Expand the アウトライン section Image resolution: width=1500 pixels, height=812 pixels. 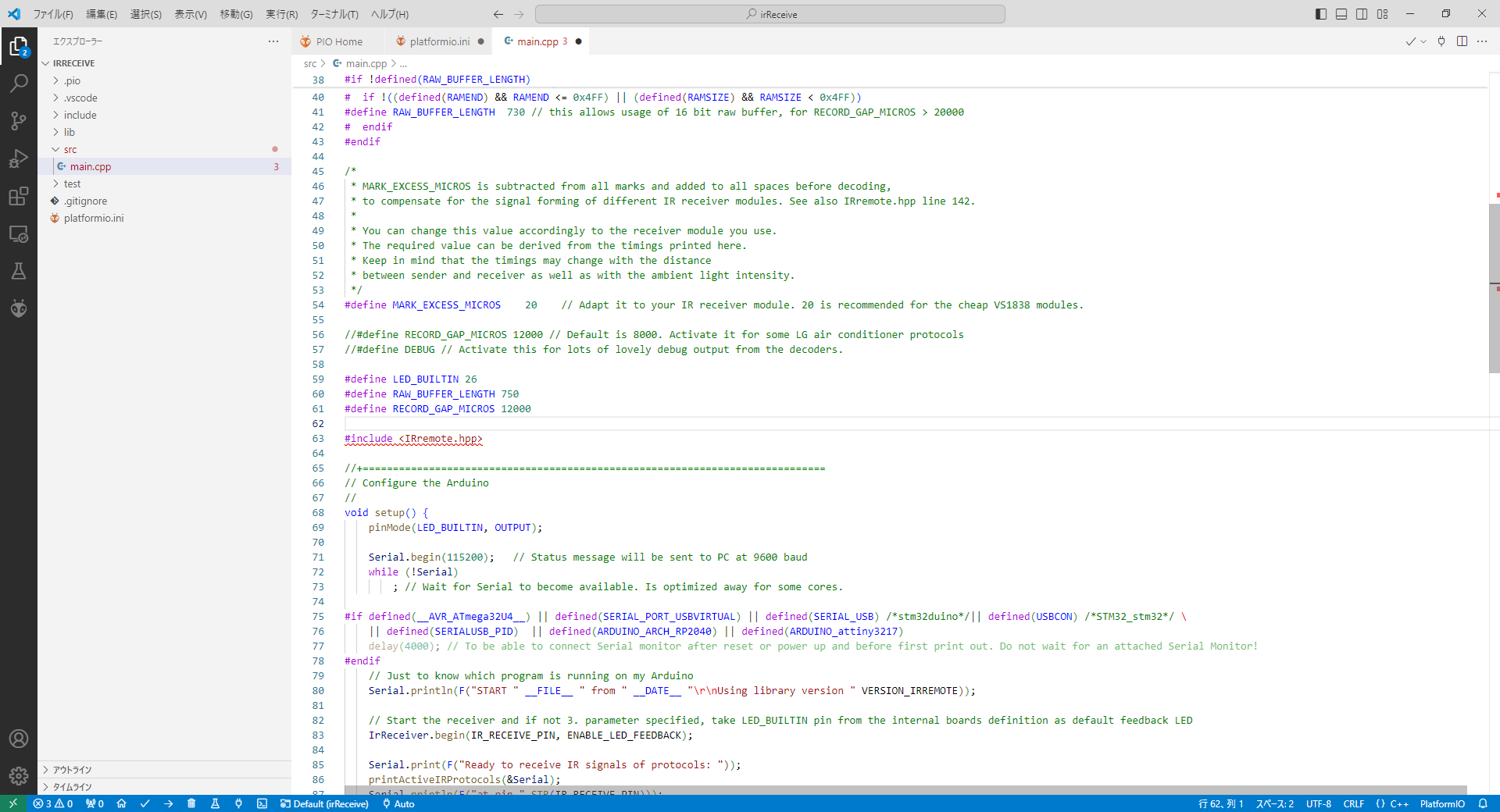click(72, 770)
